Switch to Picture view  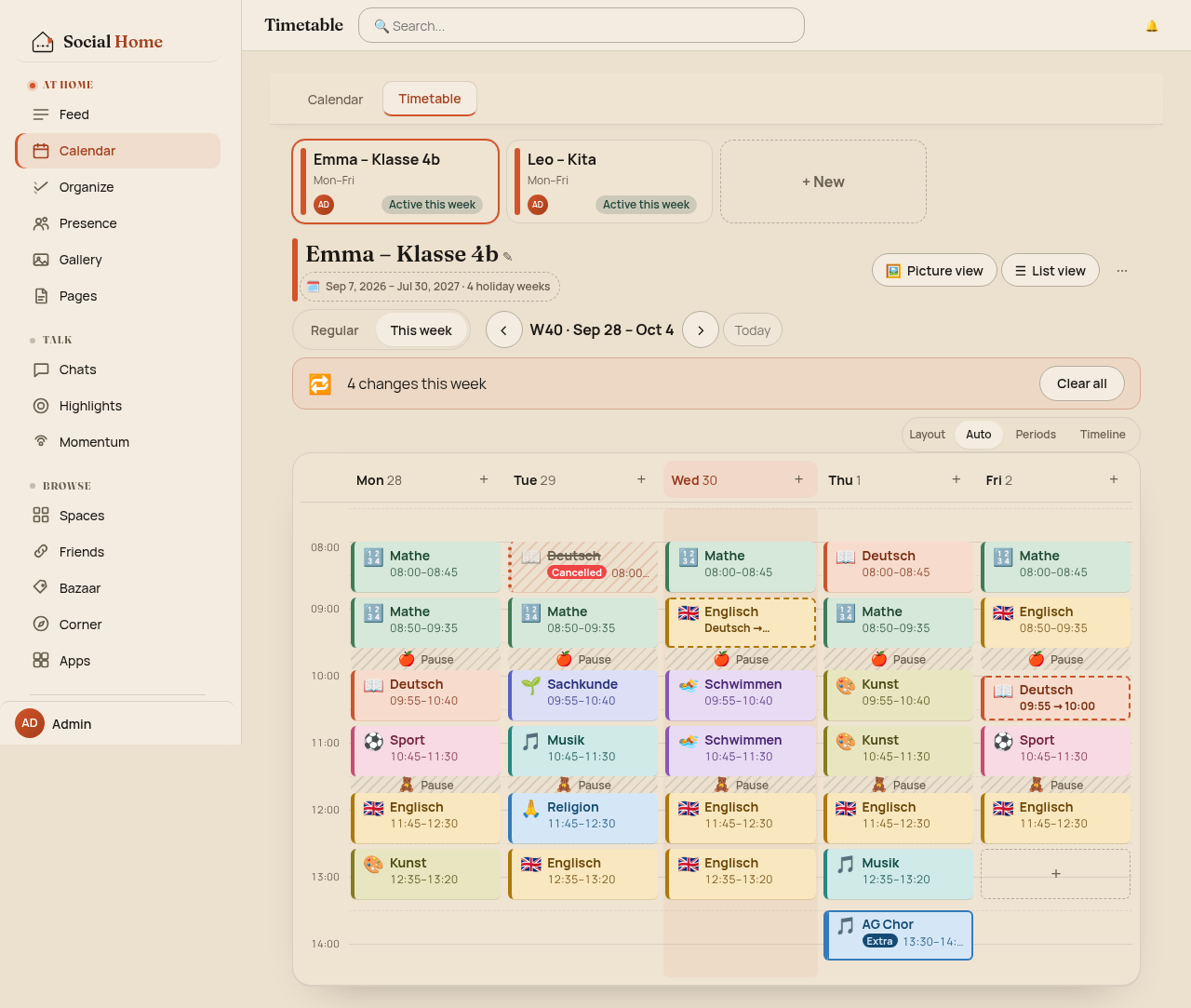(934, 271)
